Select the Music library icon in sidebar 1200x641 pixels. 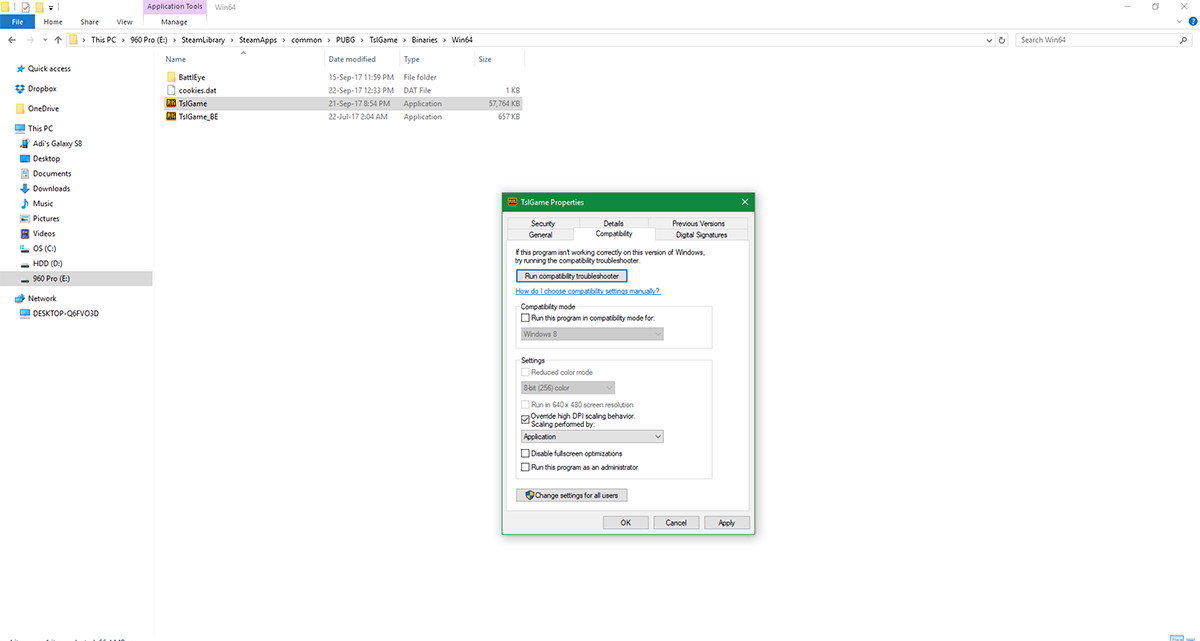coord(25,203)
